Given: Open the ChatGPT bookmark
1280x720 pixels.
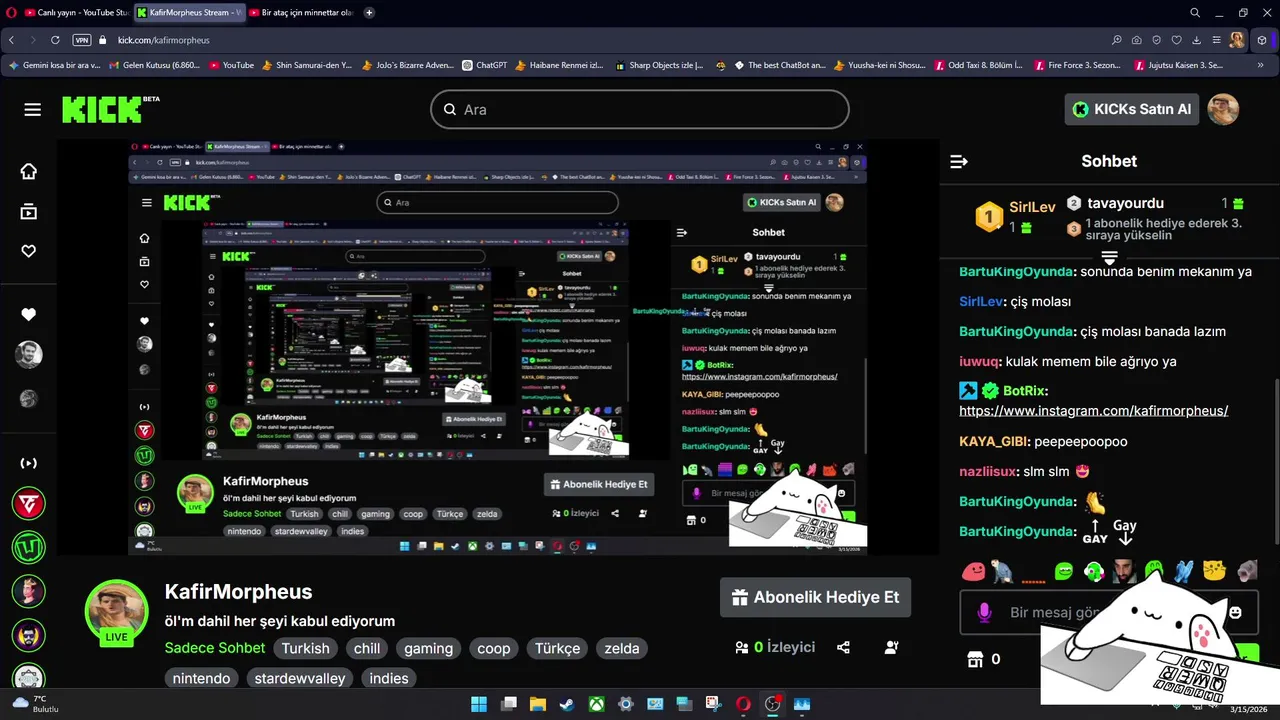Looking at the screenshot, I should click(485, 65).
